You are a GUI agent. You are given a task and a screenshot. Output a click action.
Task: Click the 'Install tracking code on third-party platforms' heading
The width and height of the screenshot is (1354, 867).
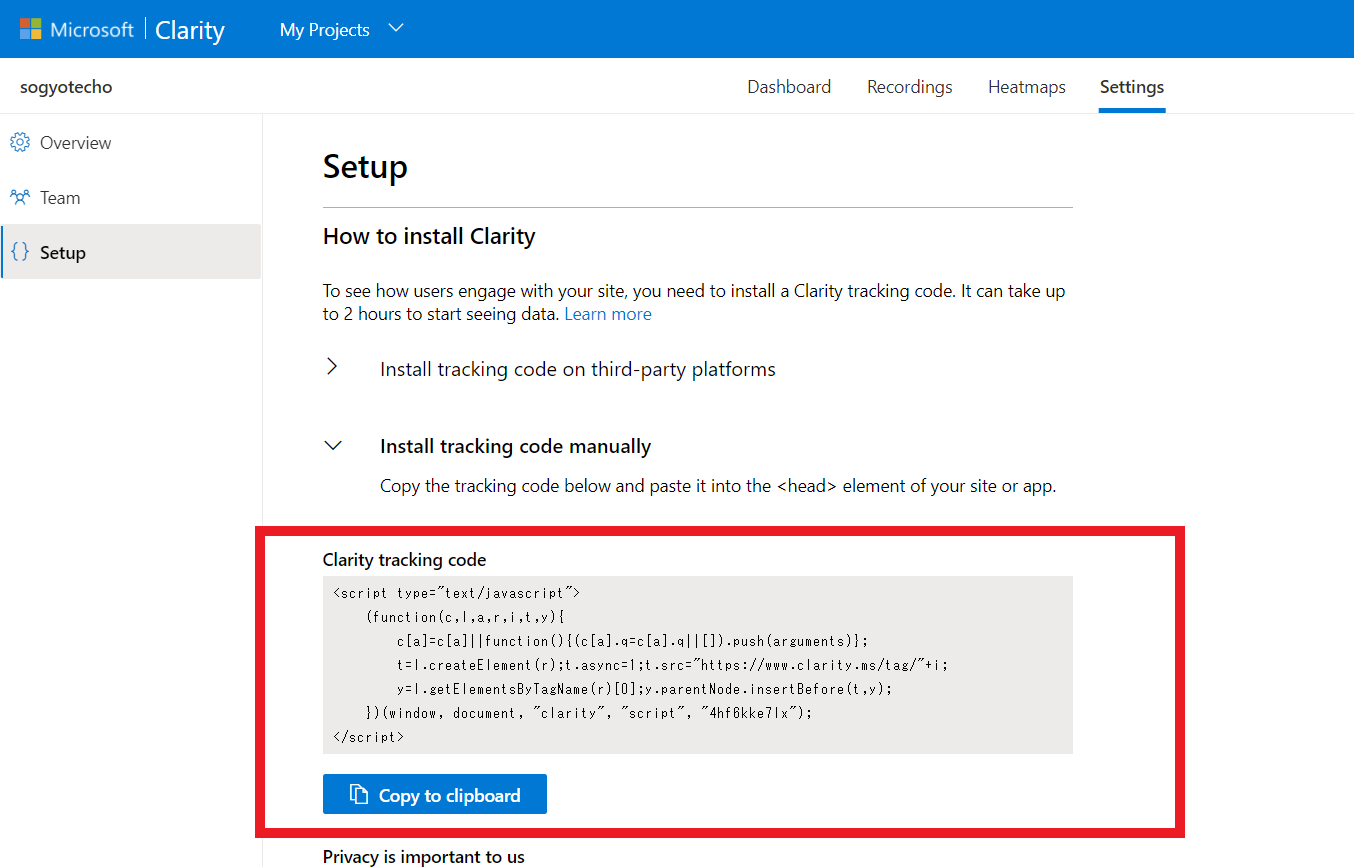pos(577,369)
